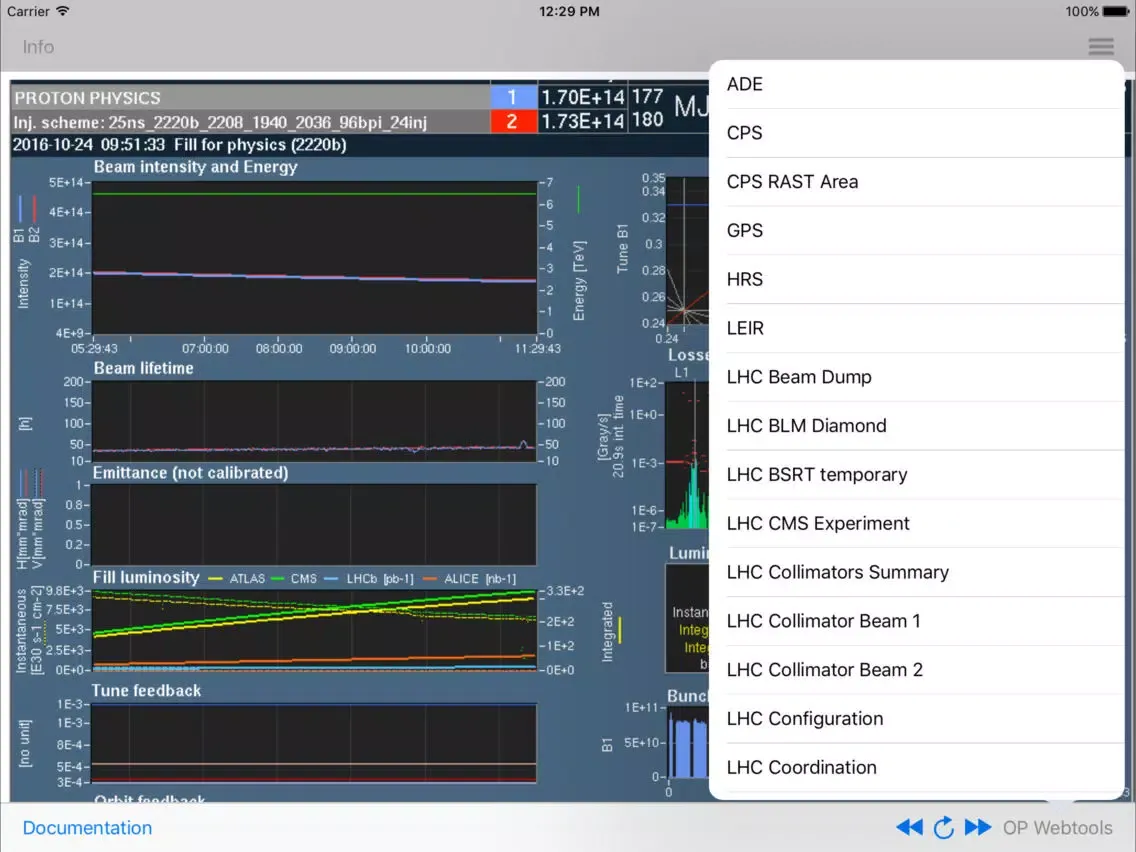The image size is (1136, 852).
Task: Tap the Wi-Fi icon in status bar
Action: (x=63, y=12)
